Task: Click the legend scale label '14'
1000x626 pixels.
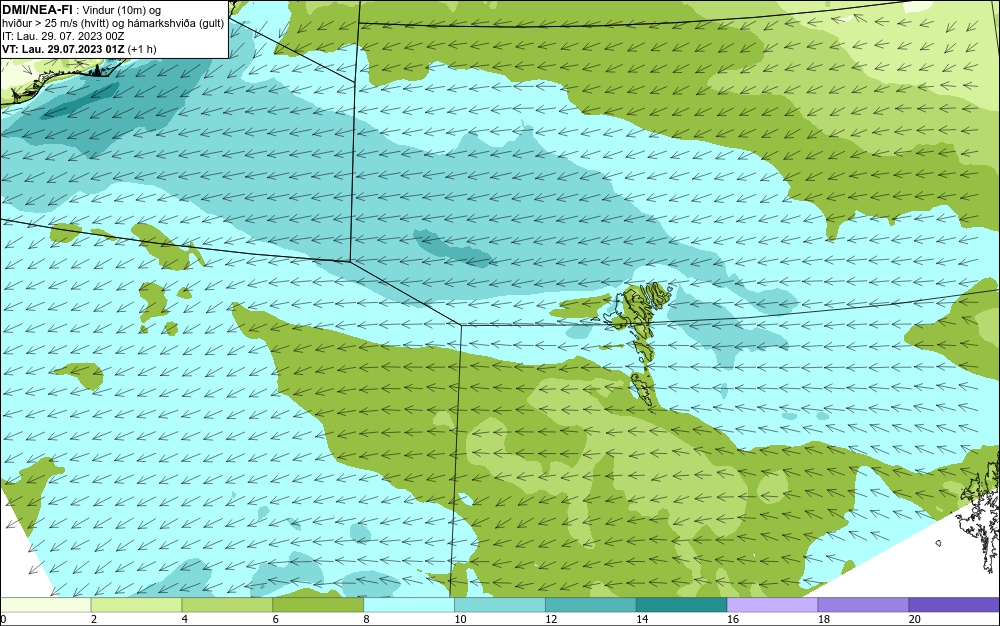Action: 642,619
